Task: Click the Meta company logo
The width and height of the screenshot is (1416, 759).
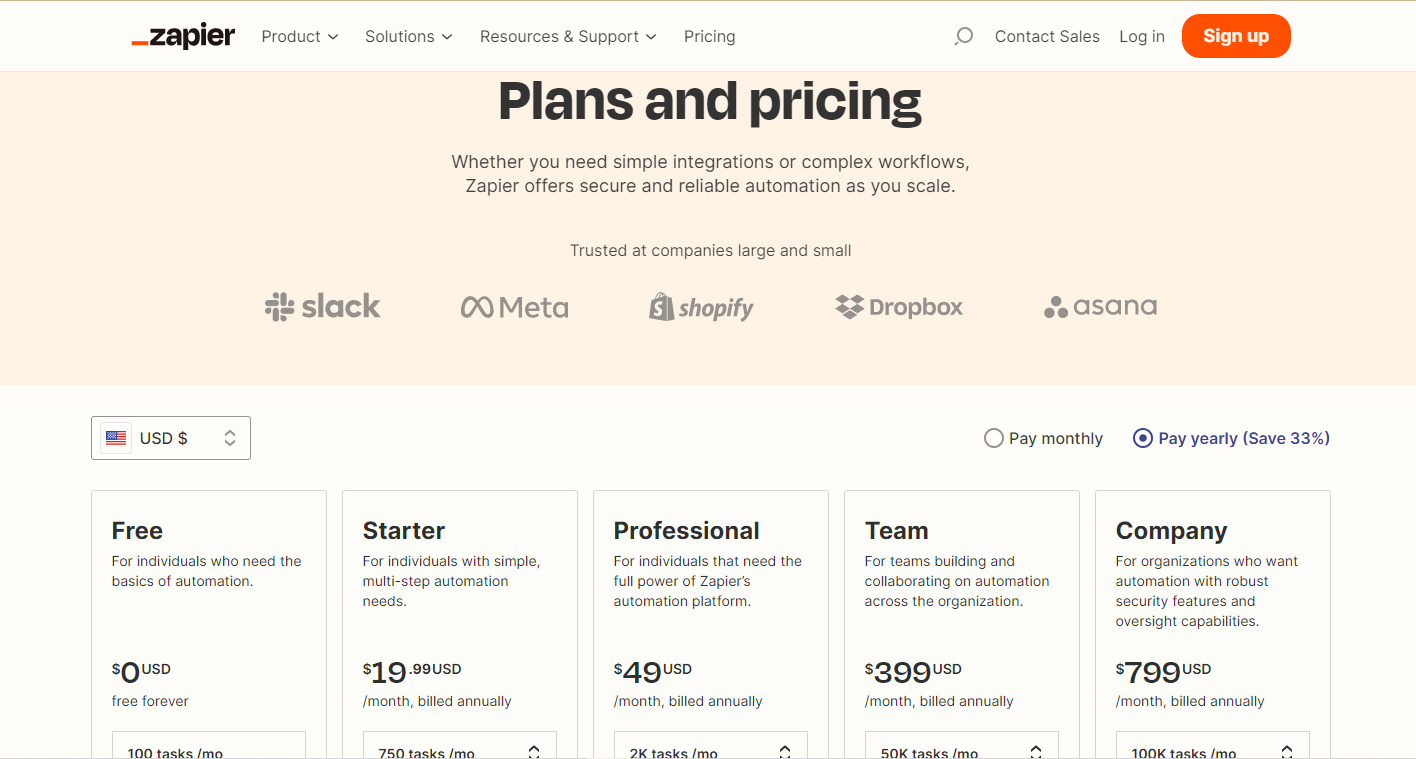Action: pos(514,307)
